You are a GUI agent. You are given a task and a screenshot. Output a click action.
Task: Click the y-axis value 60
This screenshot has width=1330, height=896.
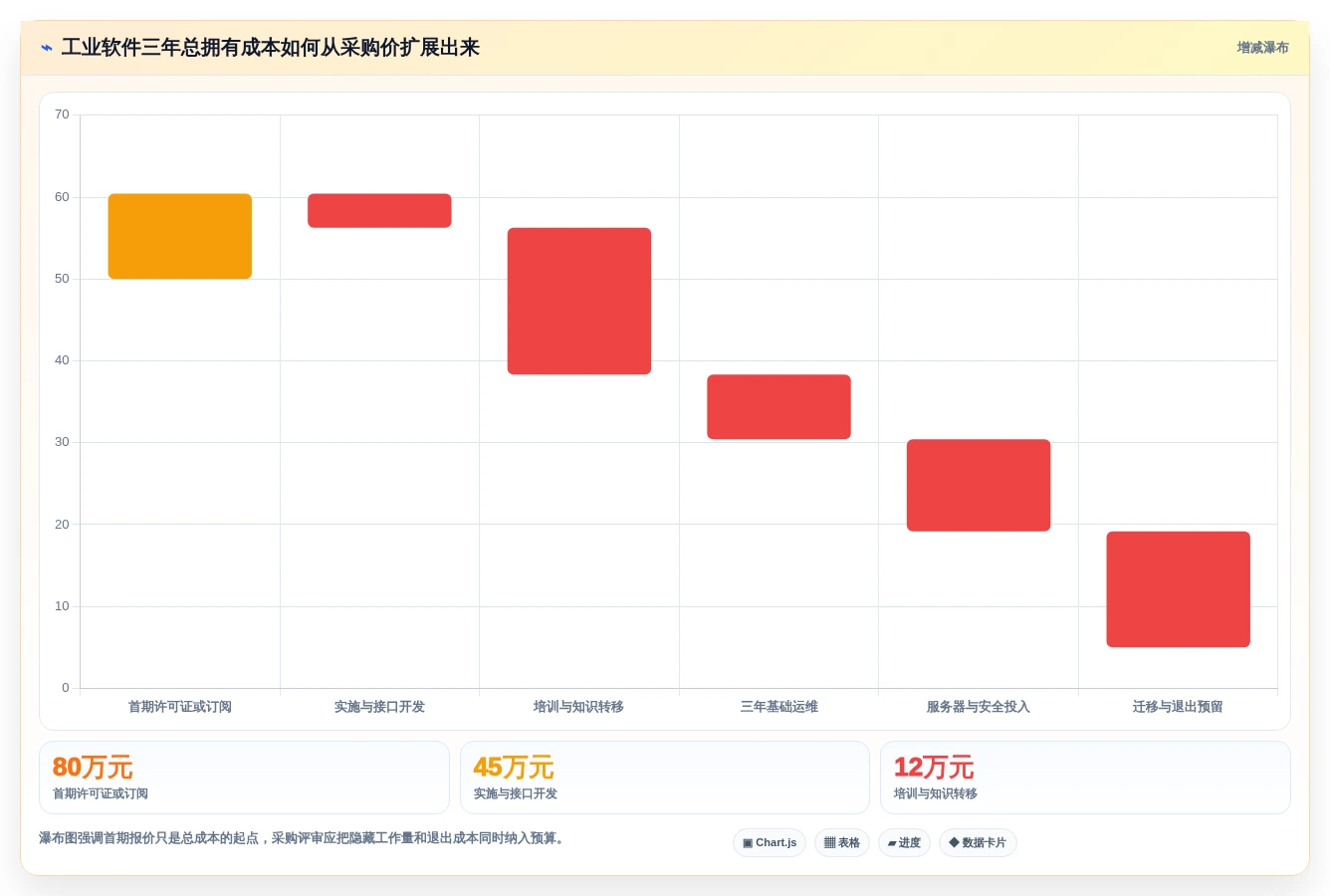coord(62,197)
